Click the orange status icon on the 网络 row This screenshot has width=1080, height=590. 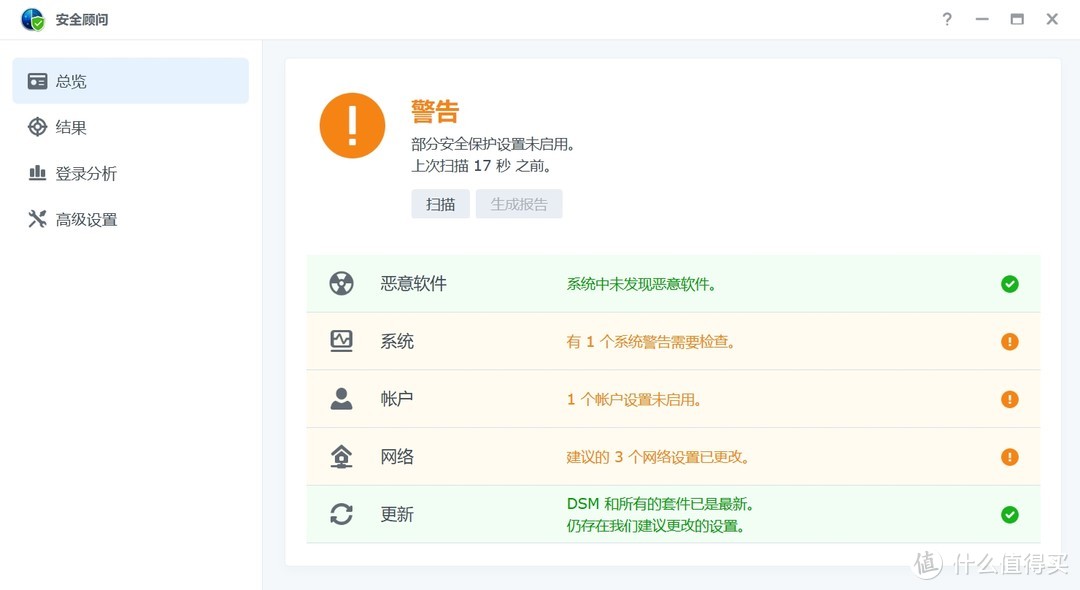[x=1010, y=456]
